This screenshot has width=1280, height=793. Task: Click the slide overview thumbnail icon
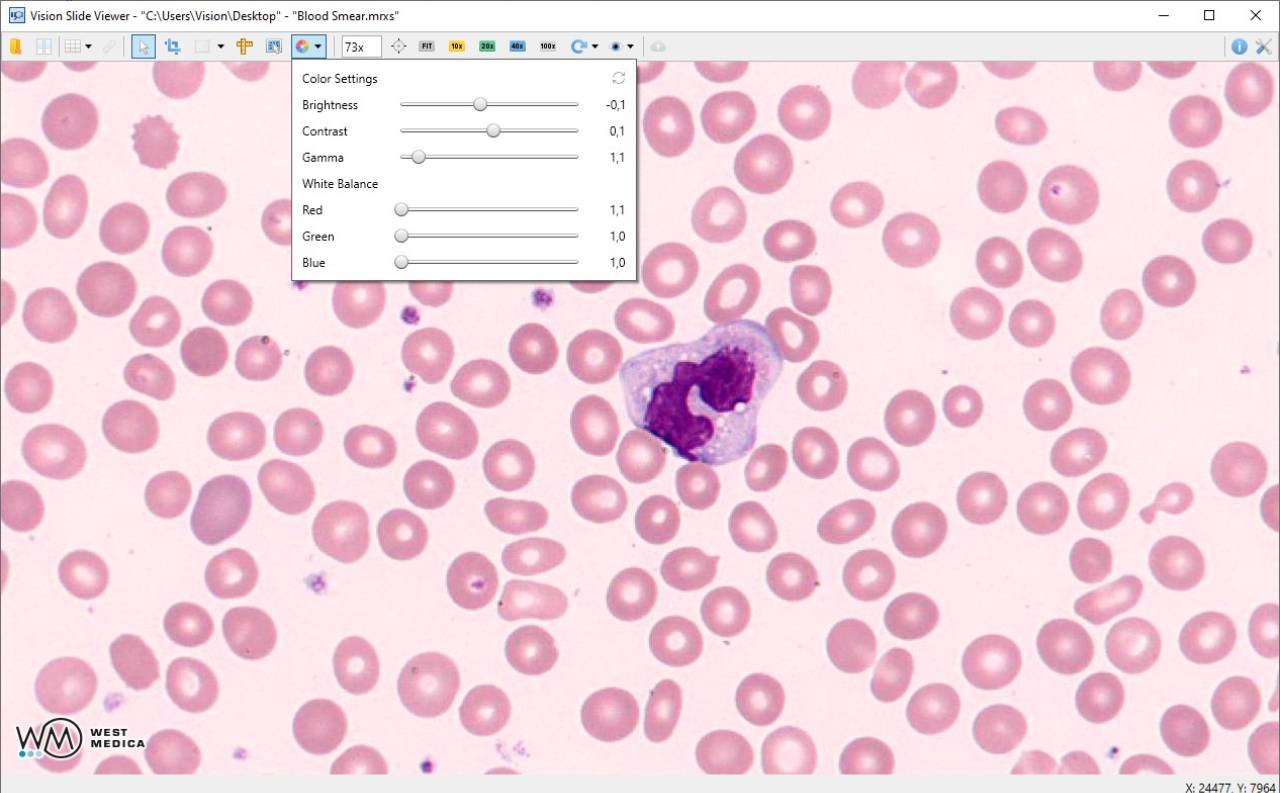tap(273, 46)
